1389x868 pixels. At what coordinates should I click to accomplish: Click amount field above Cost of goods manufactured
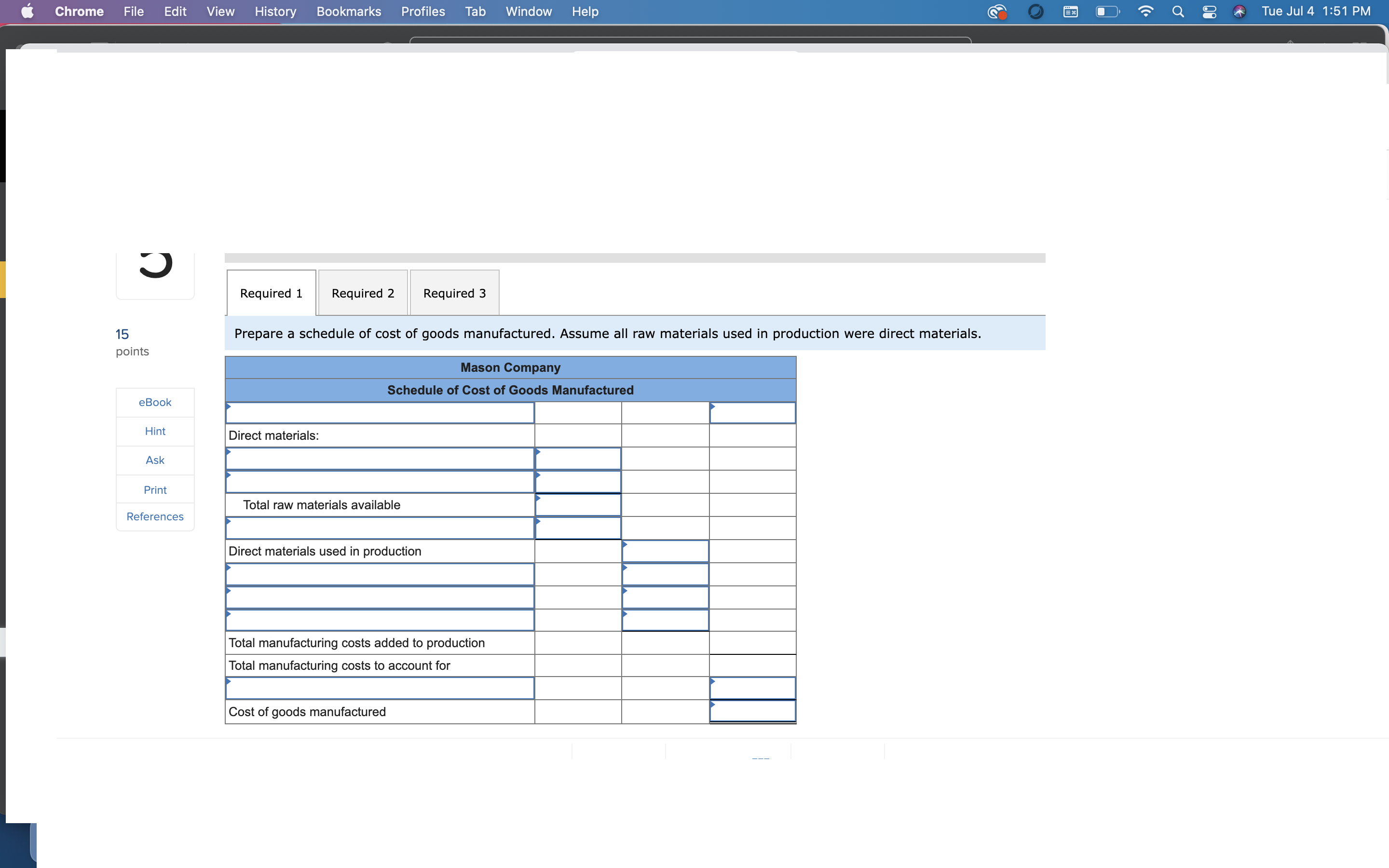click(x=752, y=688)
